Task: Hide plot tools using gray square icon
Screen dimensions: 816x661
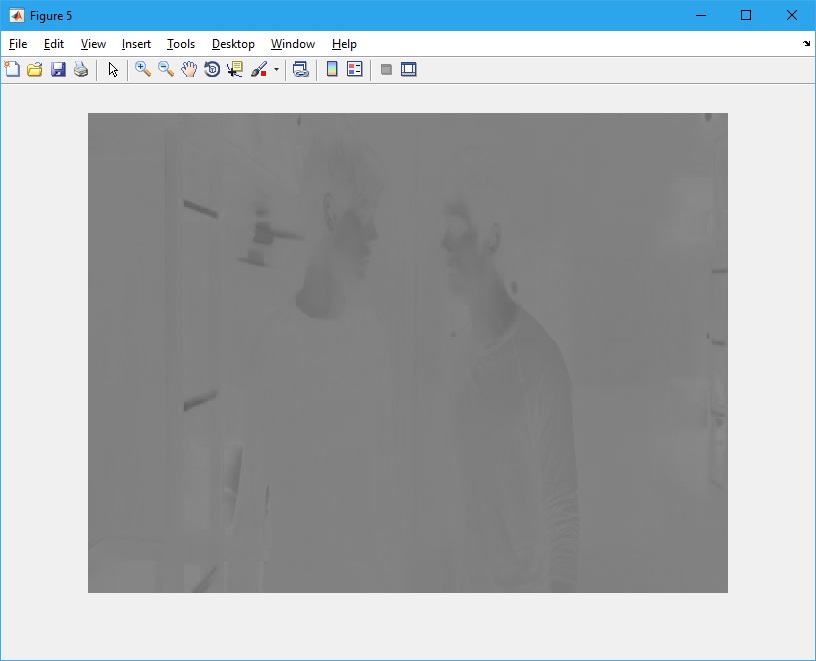Action: point(386,69)
